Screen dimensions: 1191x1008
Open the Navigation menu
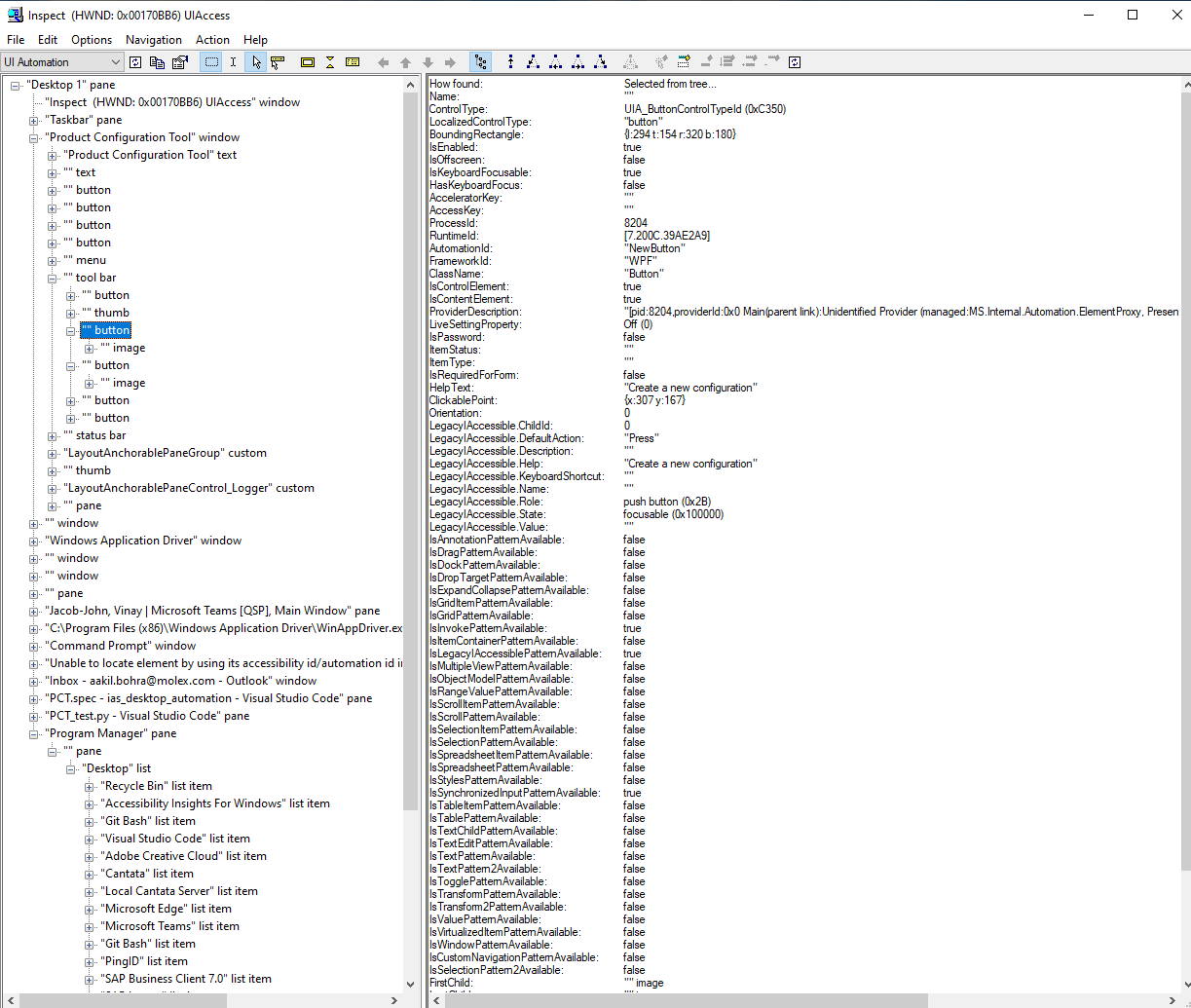(153, 40)
